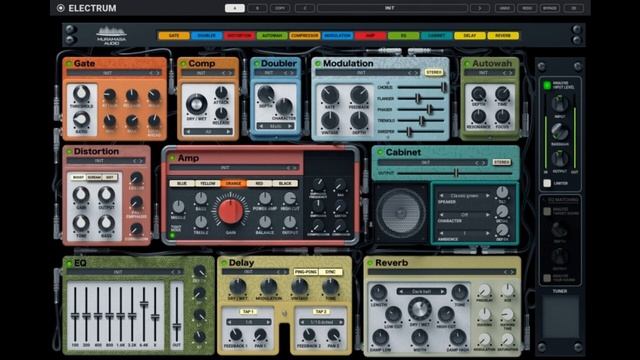Open the Modulation preset selector
This screenshot has height=360, width=640.
point(368,73)
